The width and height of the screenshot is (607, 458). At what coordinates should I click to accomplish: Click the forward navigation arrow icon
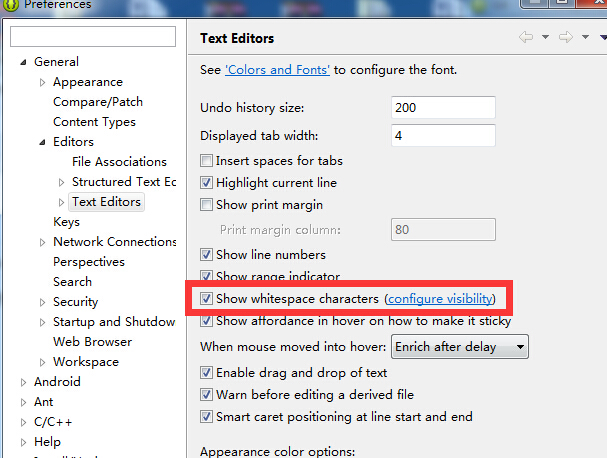pos(566,38)
